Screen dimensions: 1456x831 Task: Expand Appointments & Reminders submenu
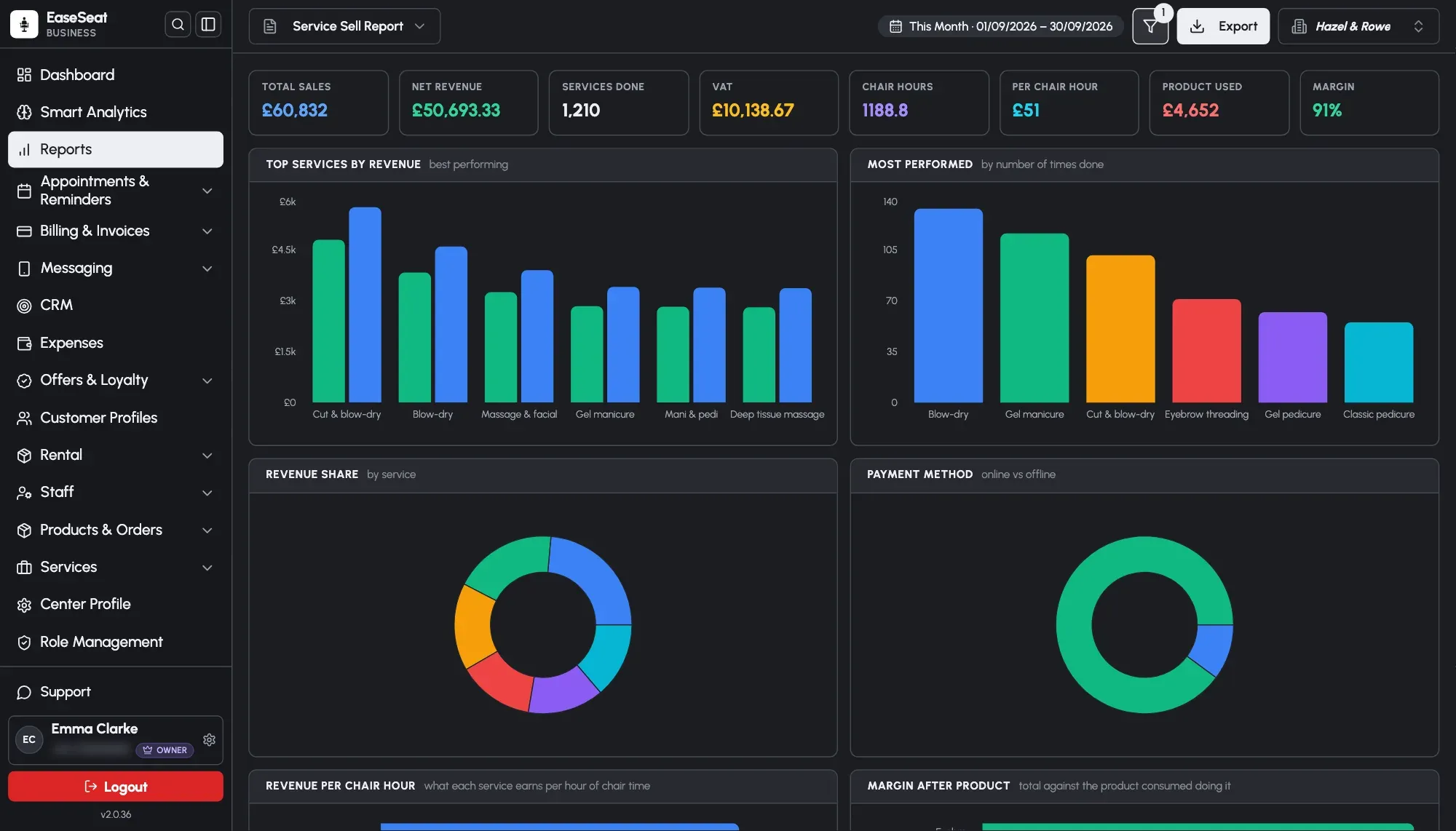[x=207, y=191]
